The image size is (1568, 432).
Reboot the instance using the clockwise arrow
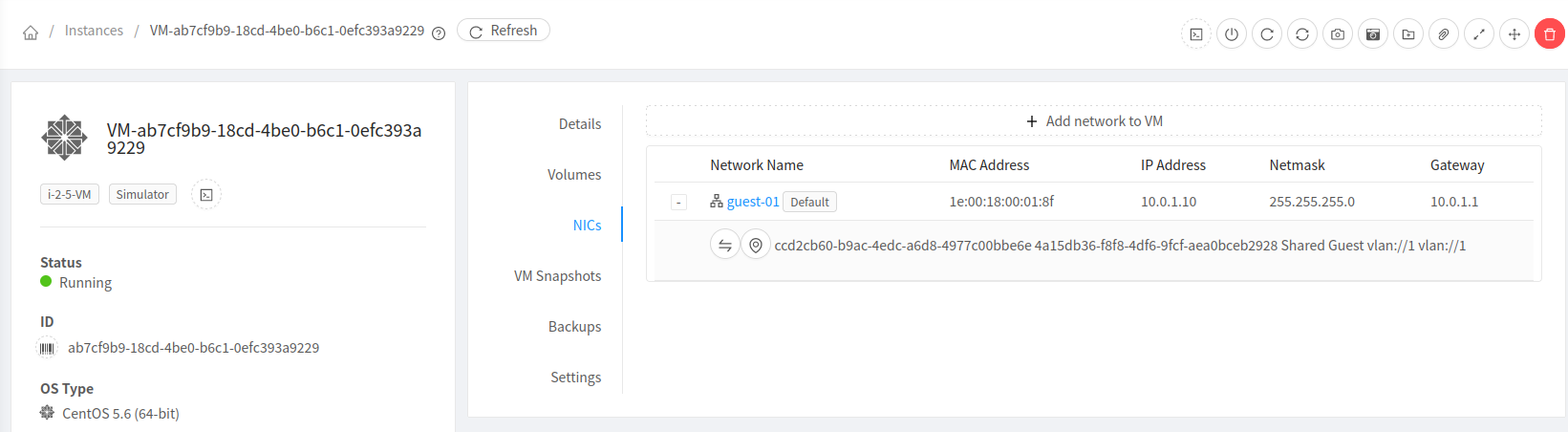click(1267, 34)
